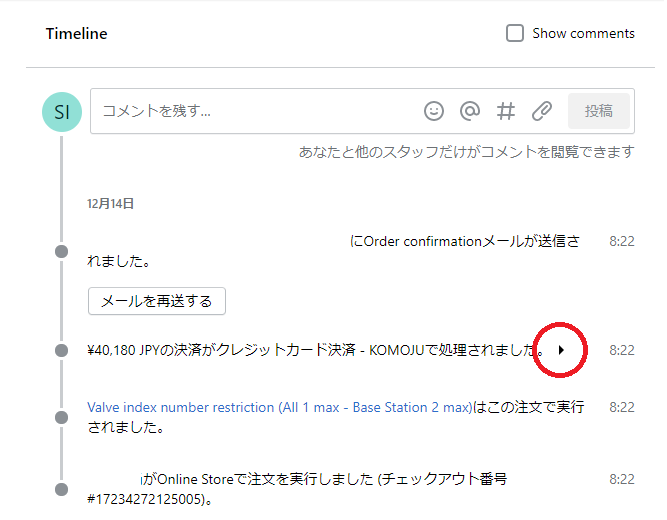
Task: Click the 8:22 time of Online Store entry
Action: click(621, 479)
